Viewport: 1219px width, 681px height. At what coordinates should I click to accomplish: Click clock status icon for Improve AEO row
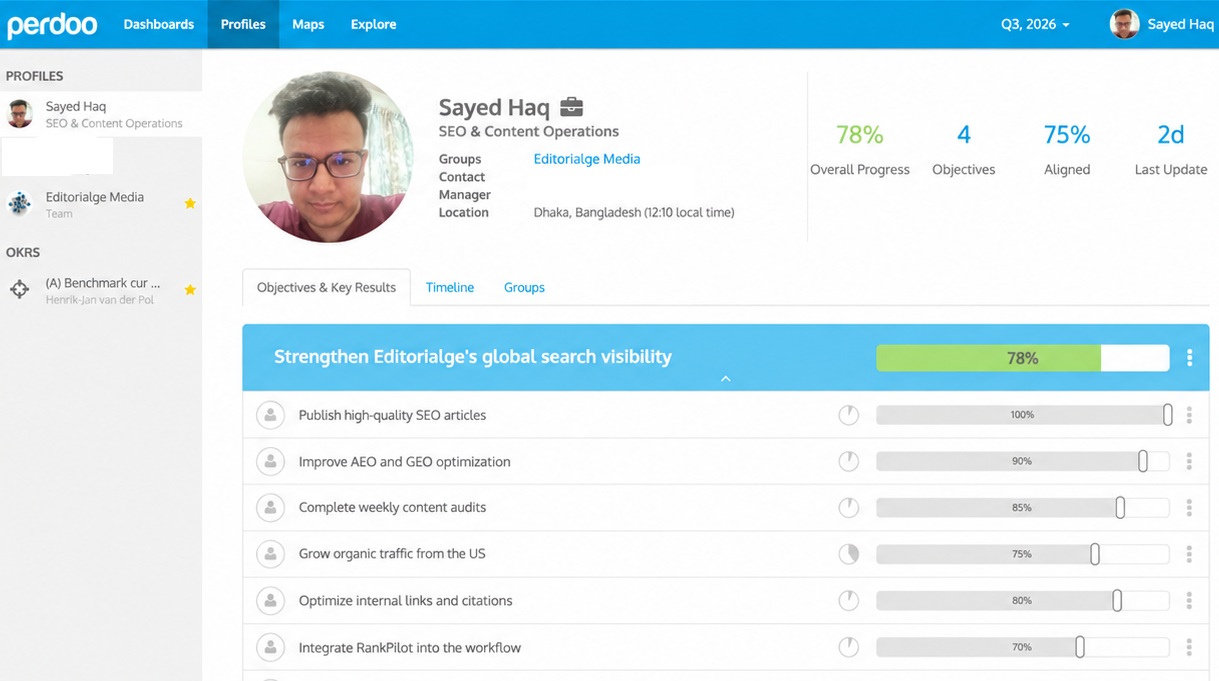tap(848, 461)
